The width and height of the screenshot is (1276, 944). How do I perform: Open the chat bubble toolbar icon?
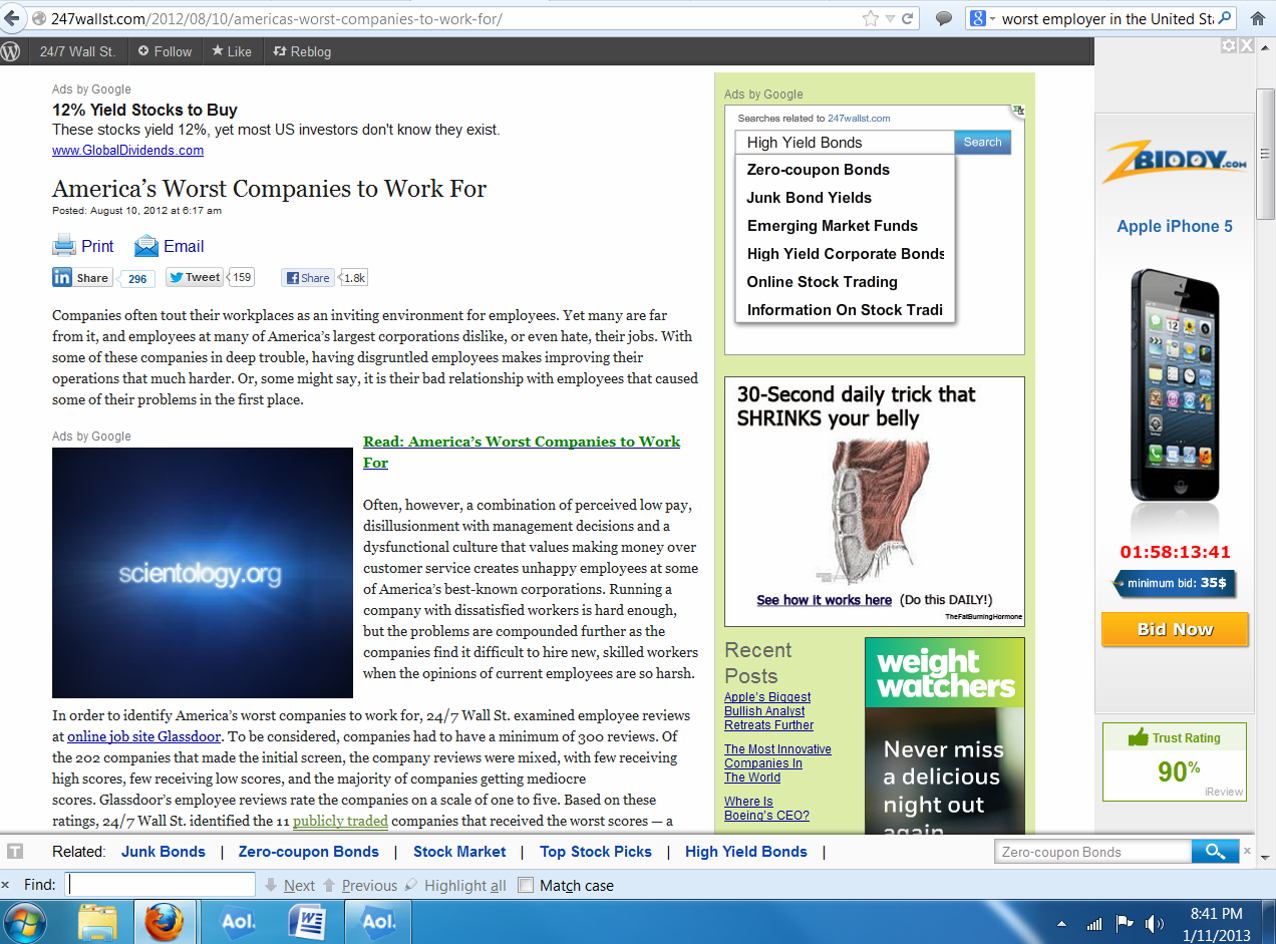click(943, 18)
